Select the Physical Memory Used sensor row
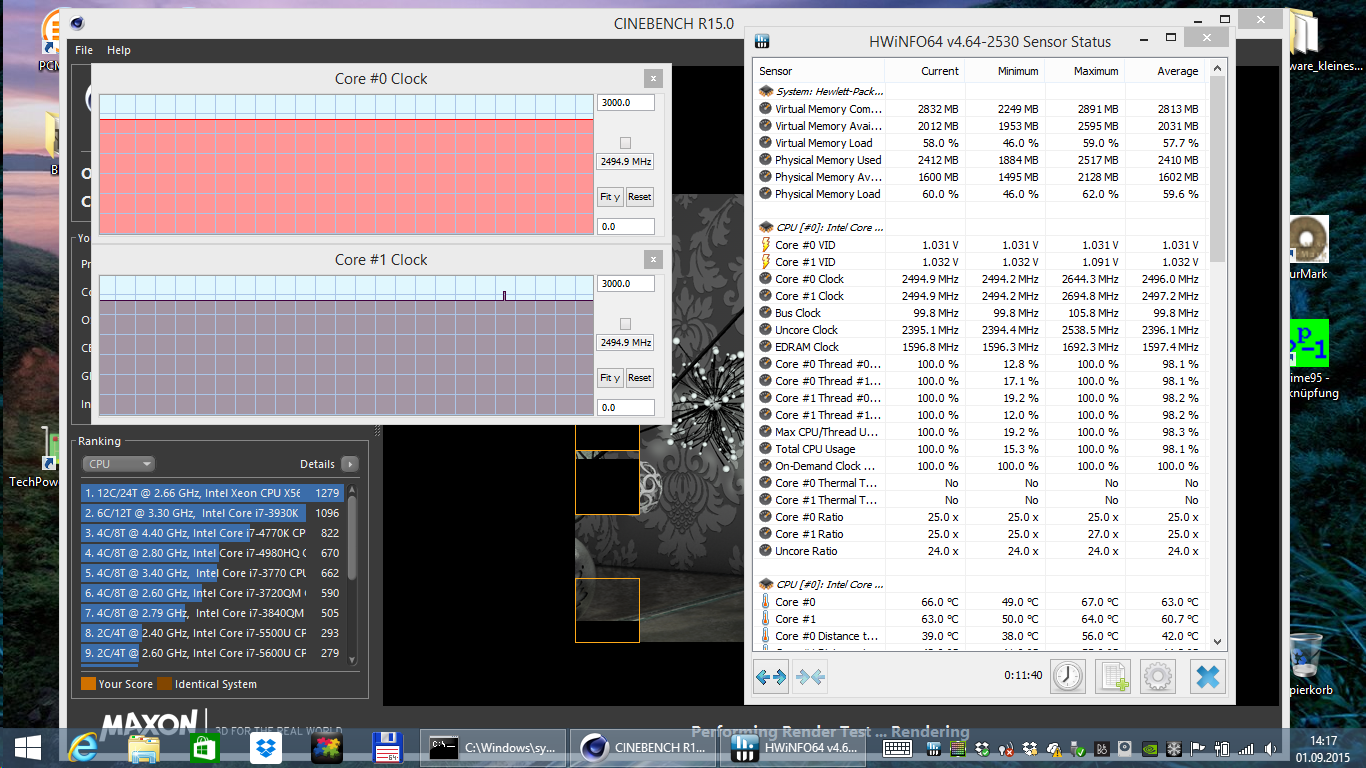1366x768 pixels. 980,160
